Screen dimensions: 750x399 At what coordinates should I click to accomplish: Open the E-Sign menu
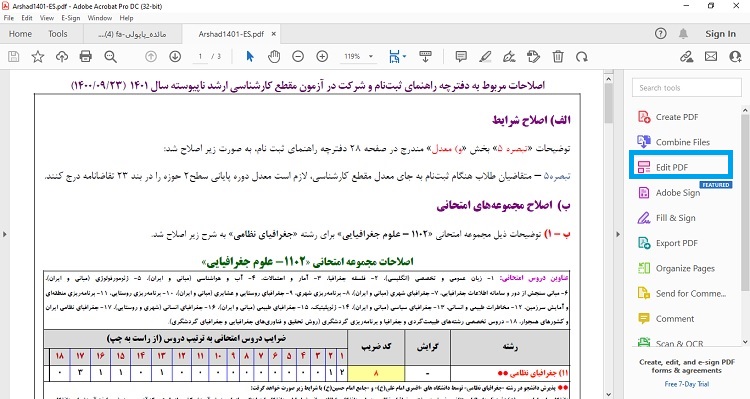click(71, 18)
